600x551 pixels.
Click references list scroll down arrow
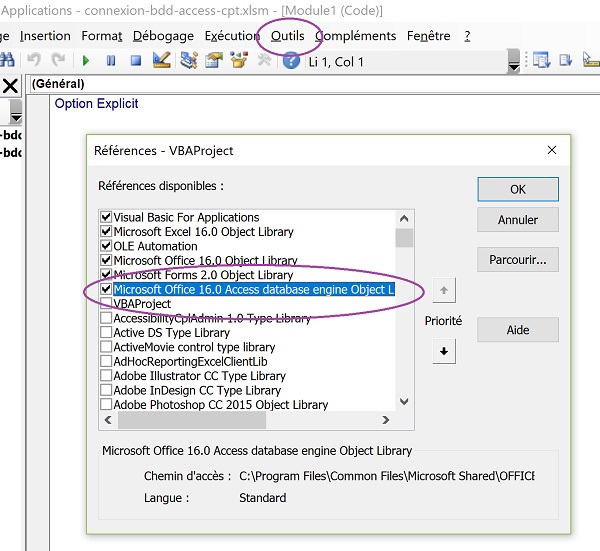(x=404, y=401)
